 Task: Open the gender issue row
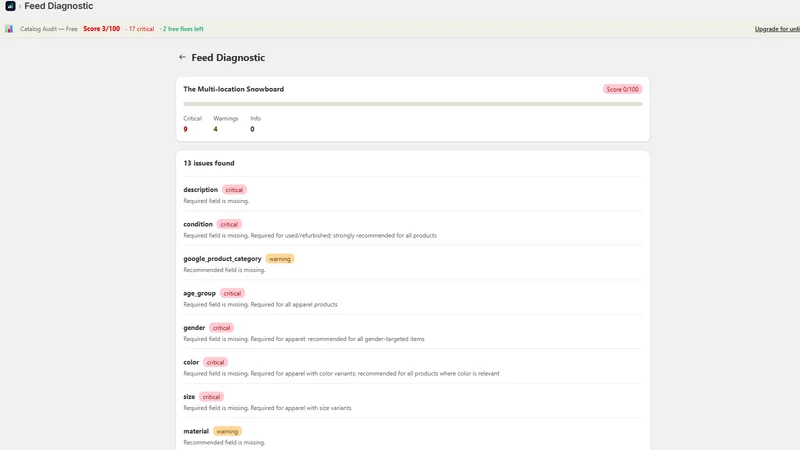(413, 333)
